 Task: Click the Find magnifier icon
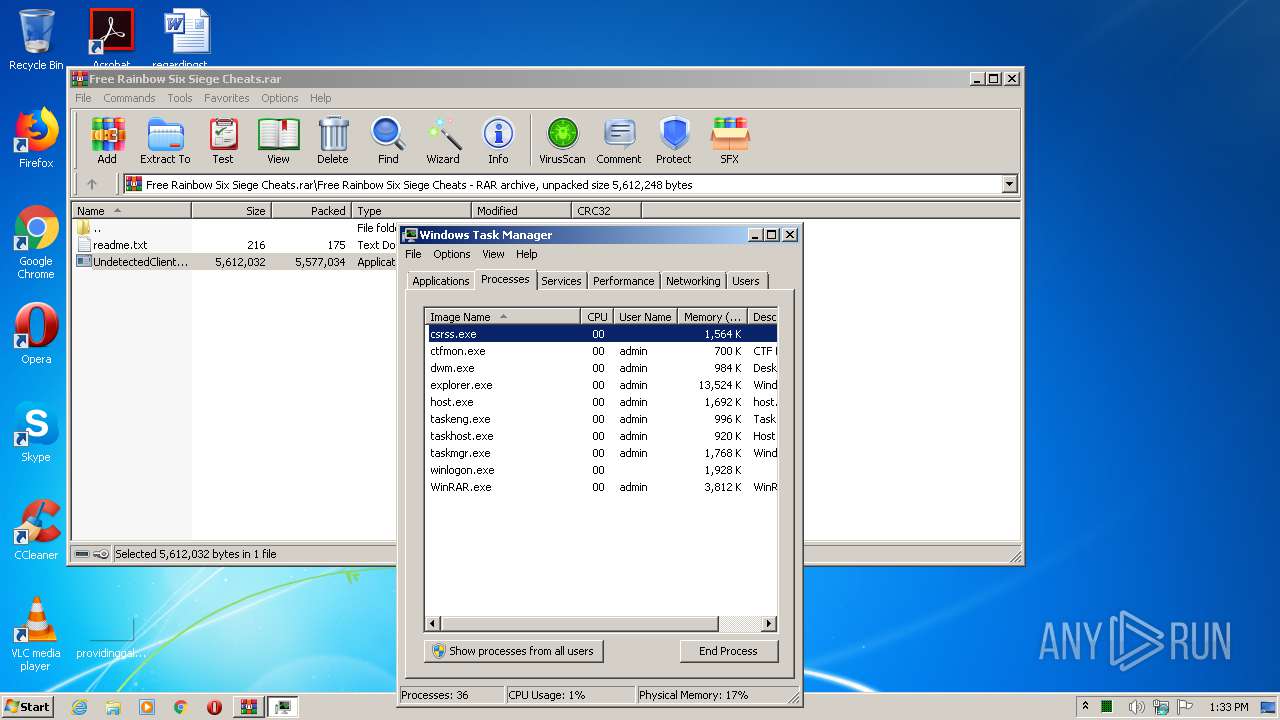tap(388, 140)
